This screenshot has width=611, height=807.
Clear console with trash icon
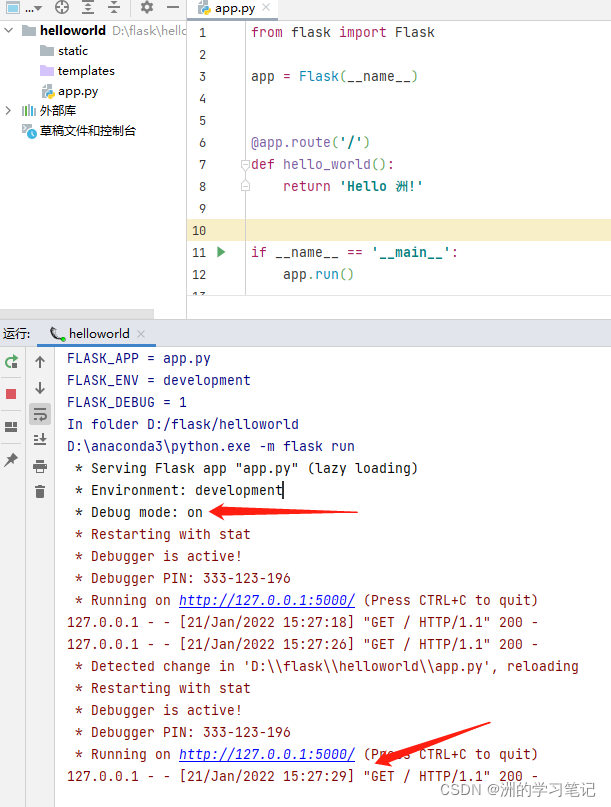pyautogui.click(x=40, y=492)
